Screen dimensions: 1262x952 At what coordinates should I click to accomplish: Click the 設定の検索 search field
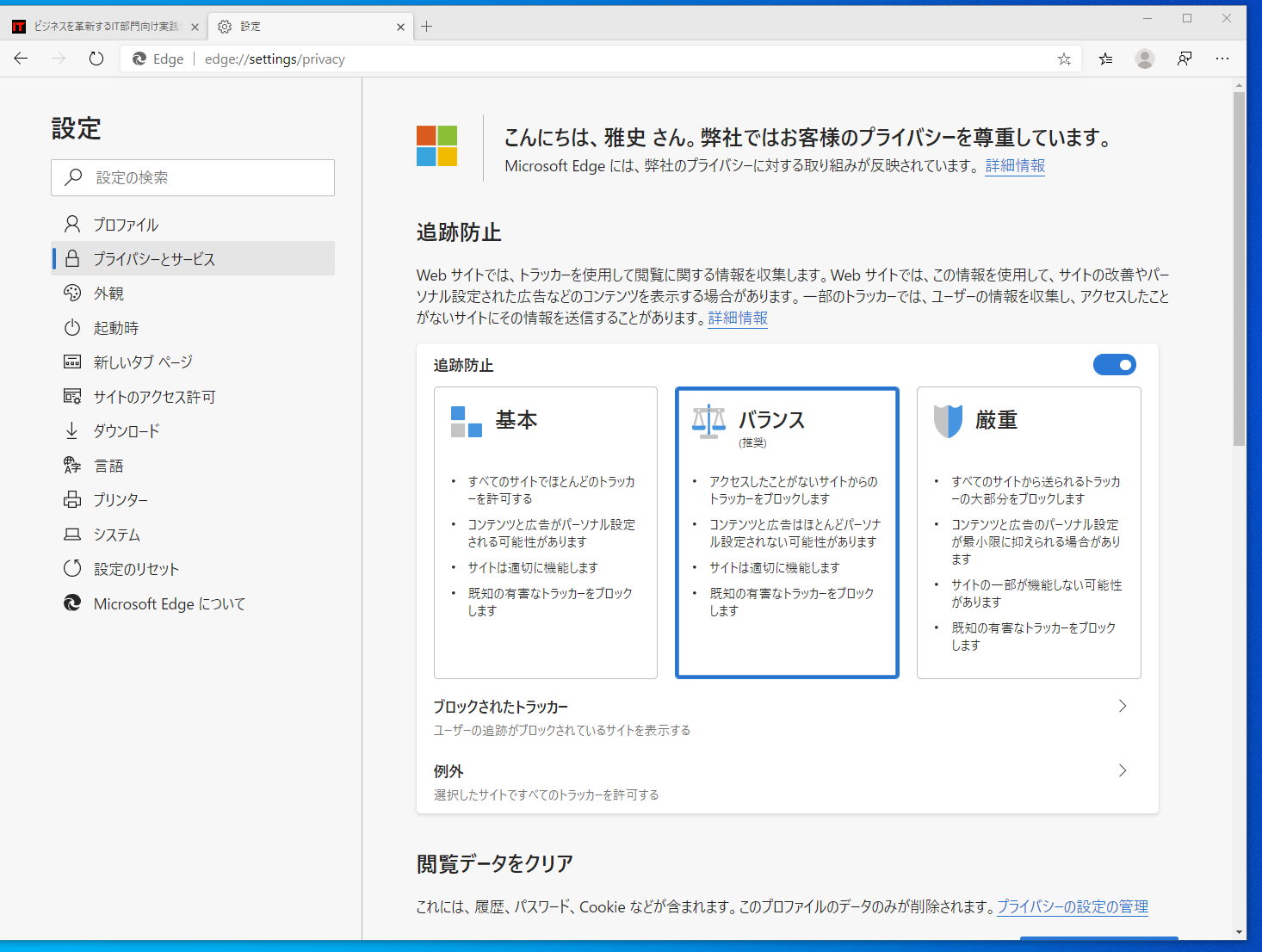pyautogui.click(x=193, y=177)
